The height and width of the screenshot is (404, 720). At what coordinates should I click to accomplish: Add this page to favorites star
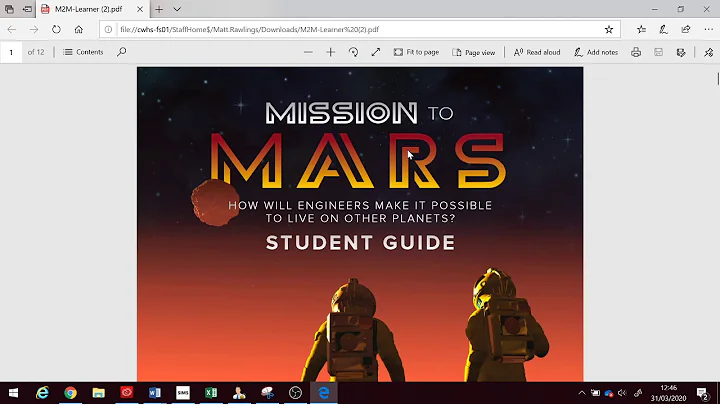(609, 29)
